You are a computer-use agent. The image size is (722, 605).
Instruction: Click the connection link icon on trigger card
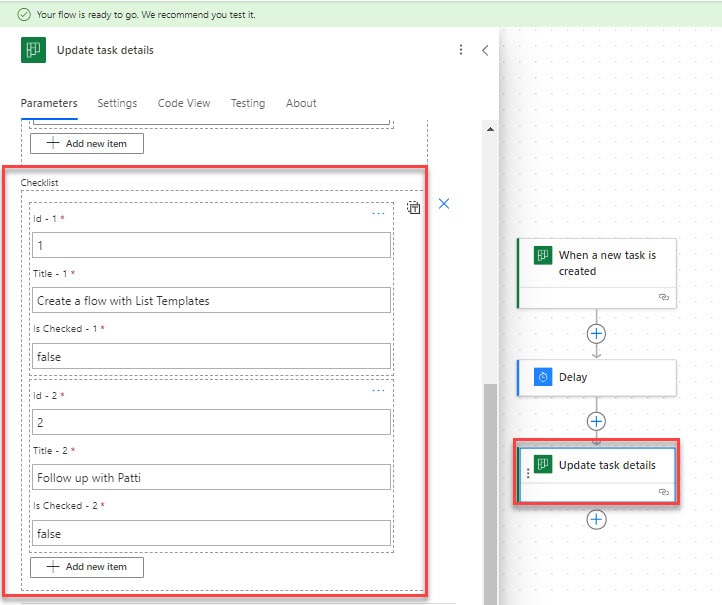(664, 297)
